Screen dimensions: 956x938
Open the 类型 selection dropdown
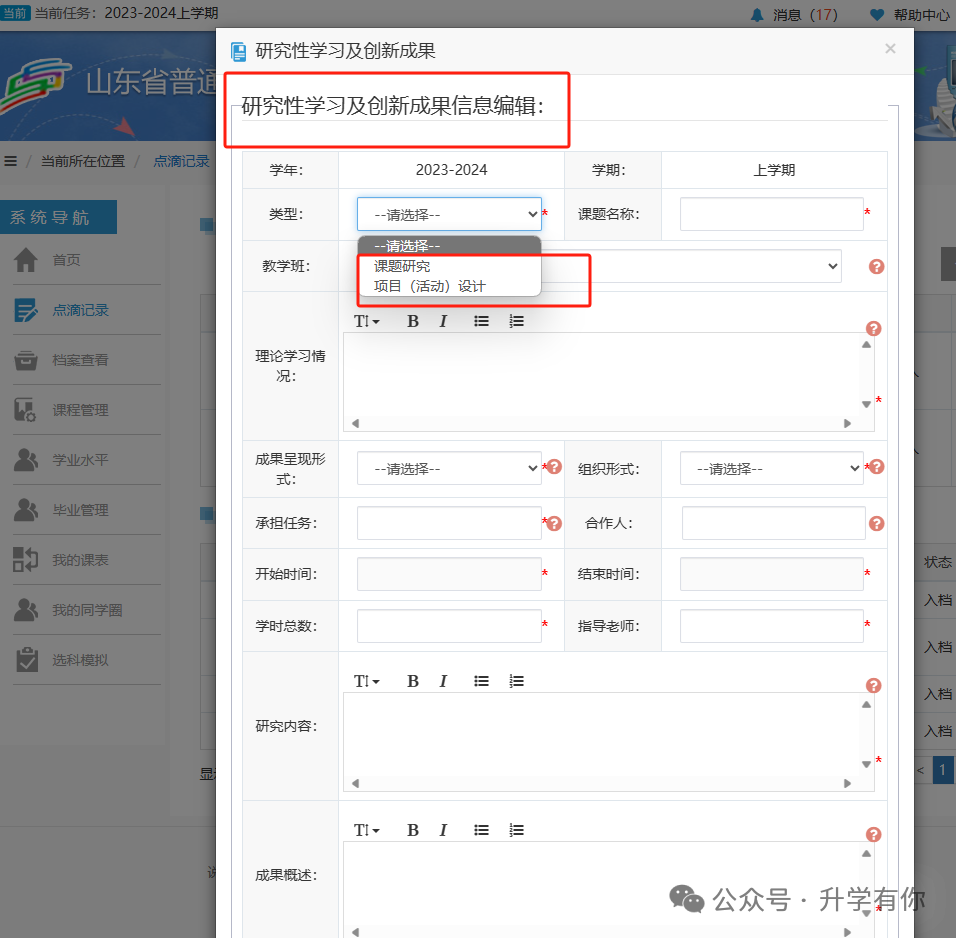[448, 213]
